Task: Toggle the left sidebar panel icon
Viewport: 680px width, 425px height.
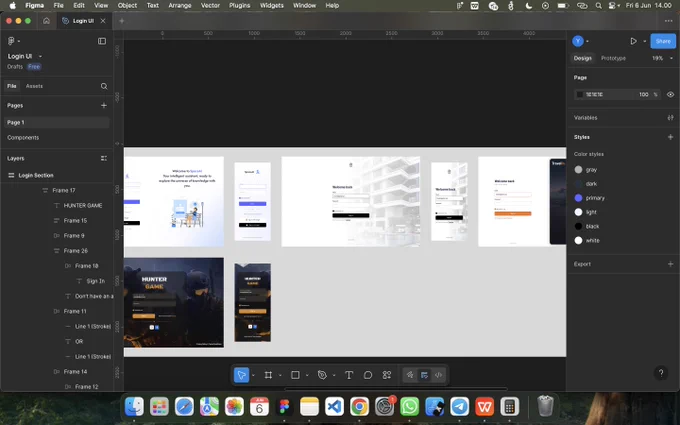Action: tap(102, 41)
